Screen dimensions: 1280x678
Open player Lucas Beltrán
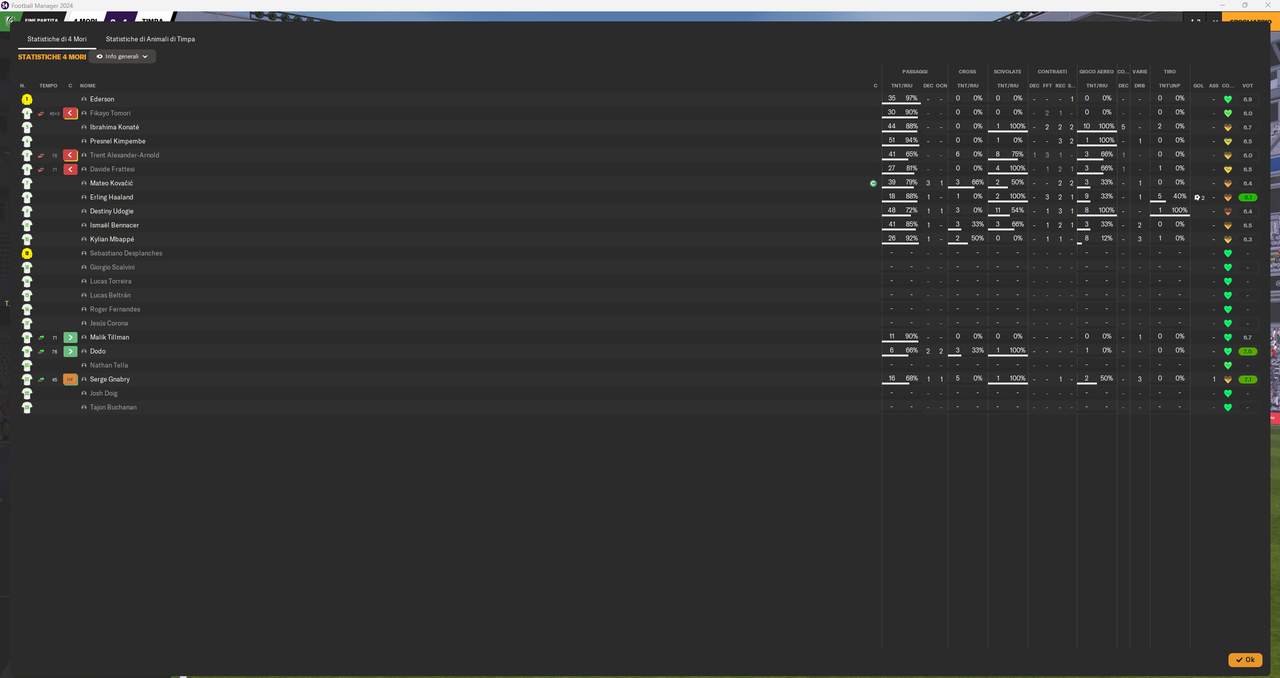pos(109,295)
